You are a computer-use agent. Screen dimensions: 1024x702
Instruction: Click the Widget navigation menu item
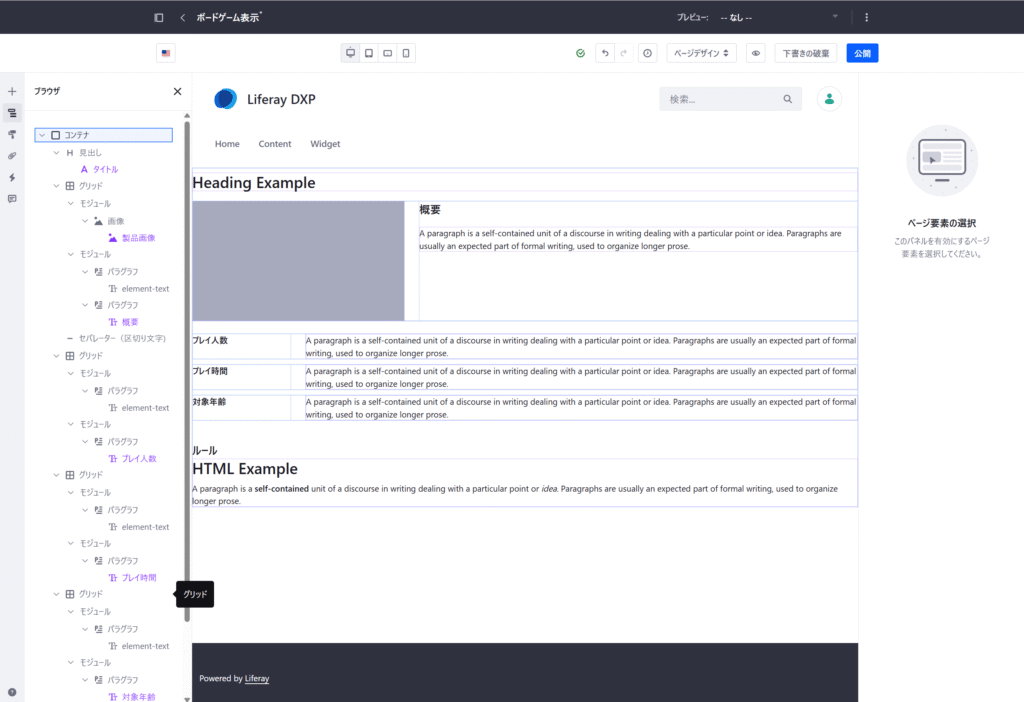(x=325, y=144)
